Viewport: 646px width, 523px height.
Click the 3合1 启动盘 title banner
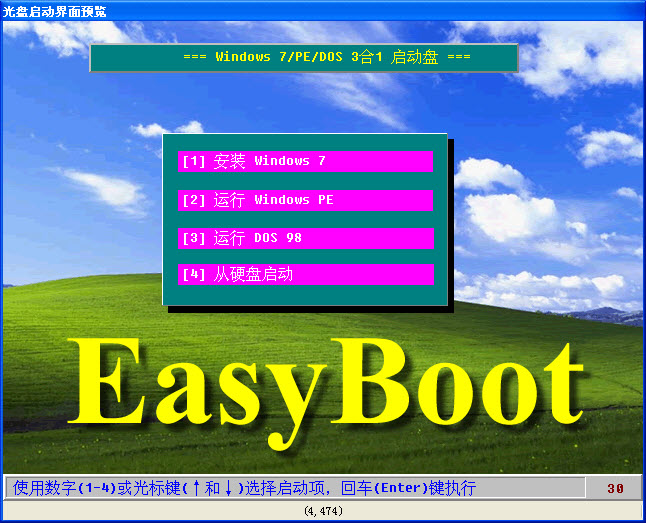(x=304, y=57)
